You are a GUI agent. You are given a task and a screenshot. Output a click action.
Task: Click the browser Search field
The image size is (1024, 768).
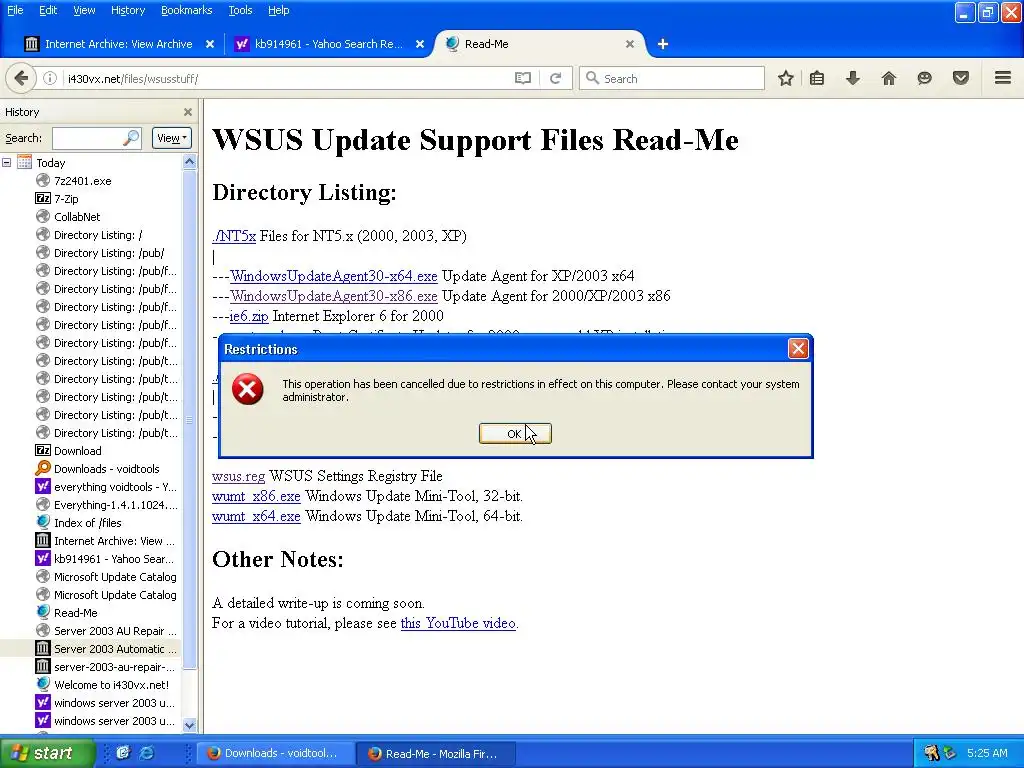tap(671, 78)
